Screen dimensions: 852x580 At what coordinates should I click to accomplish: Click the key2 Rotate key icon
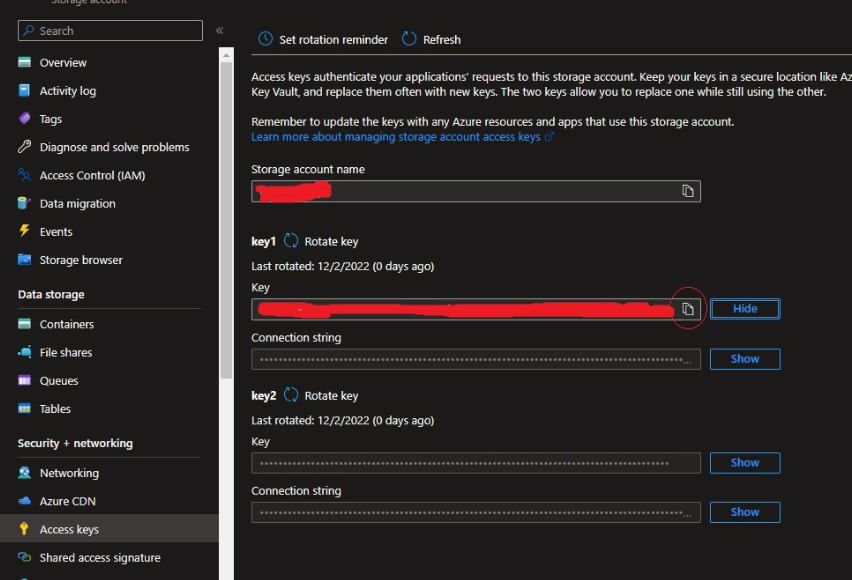[x=291, y=395]
